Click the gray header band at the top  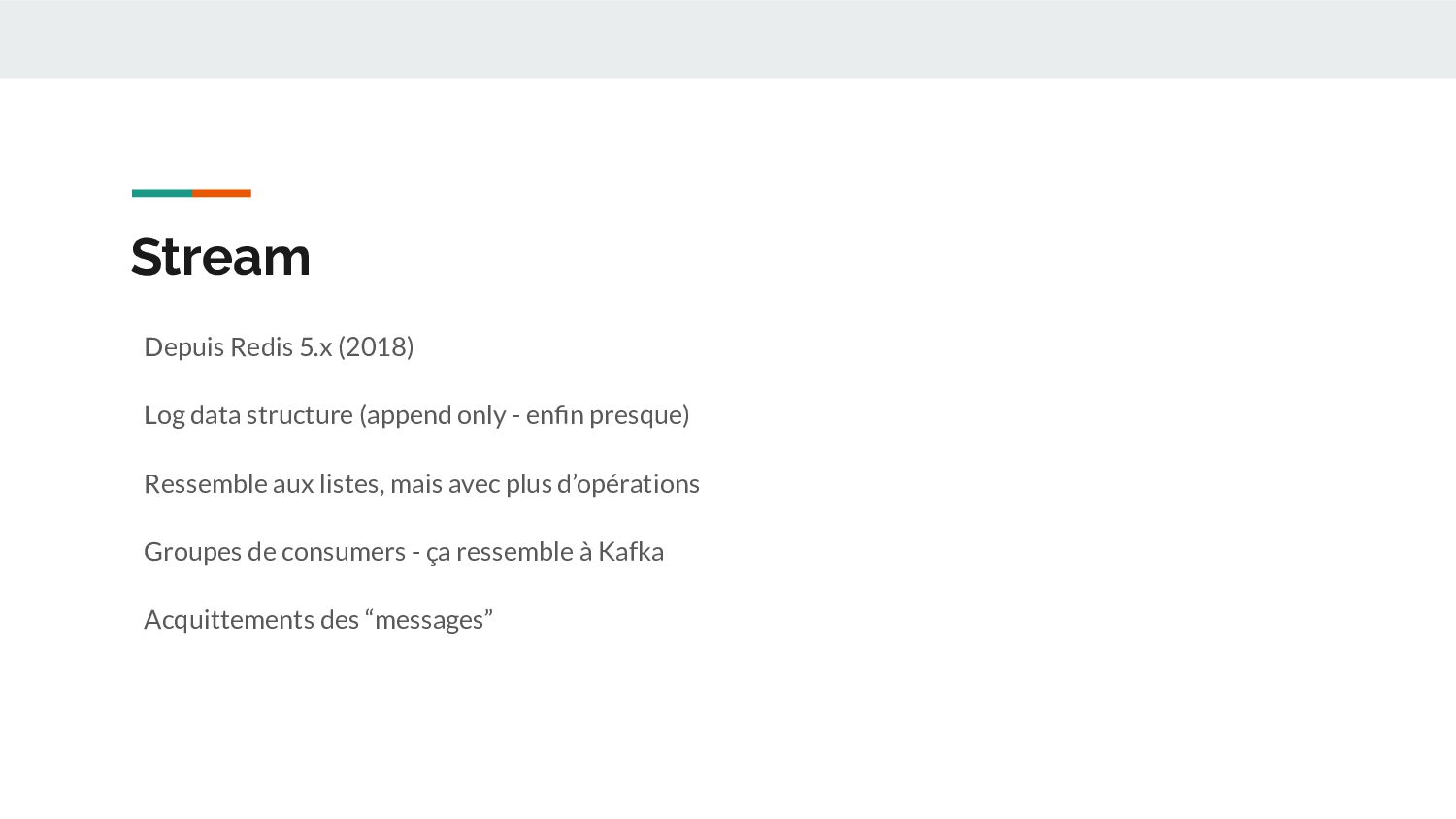(728, 39)
